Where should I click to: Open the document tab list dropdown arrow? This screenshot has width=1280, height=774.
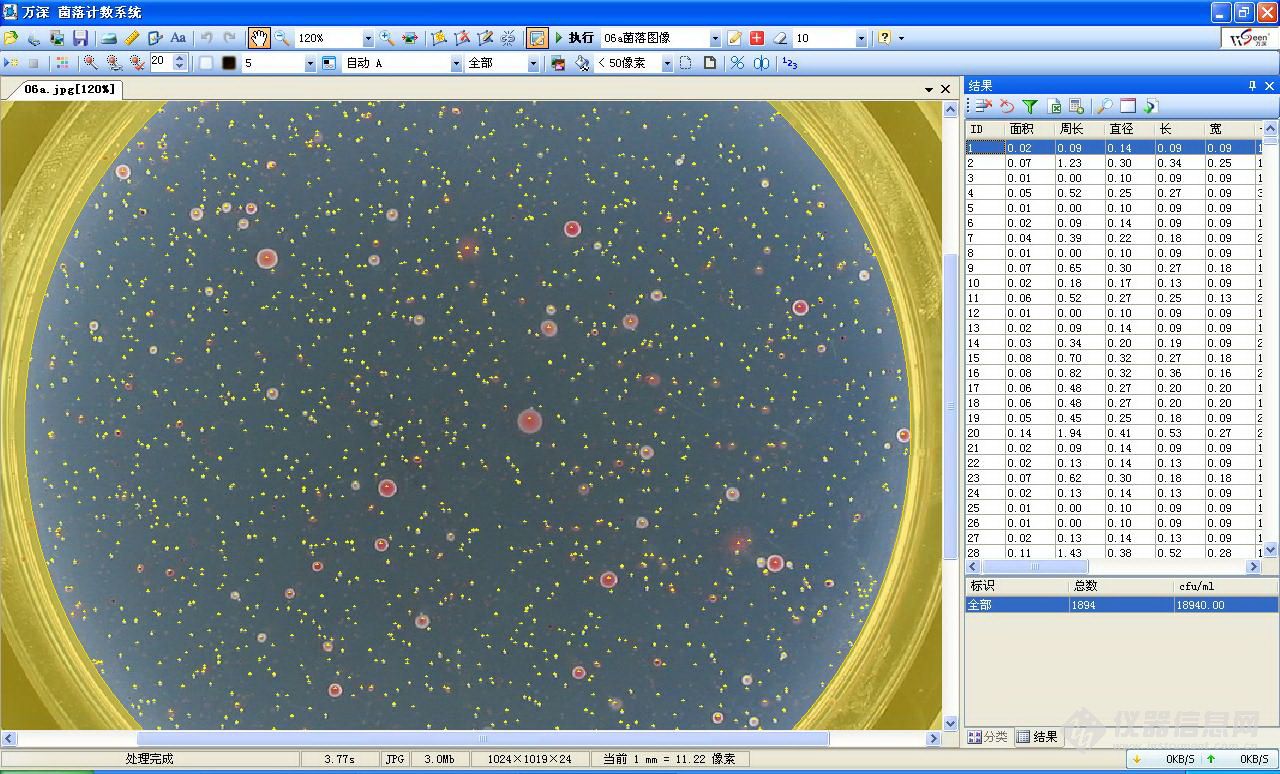(930, 89)
